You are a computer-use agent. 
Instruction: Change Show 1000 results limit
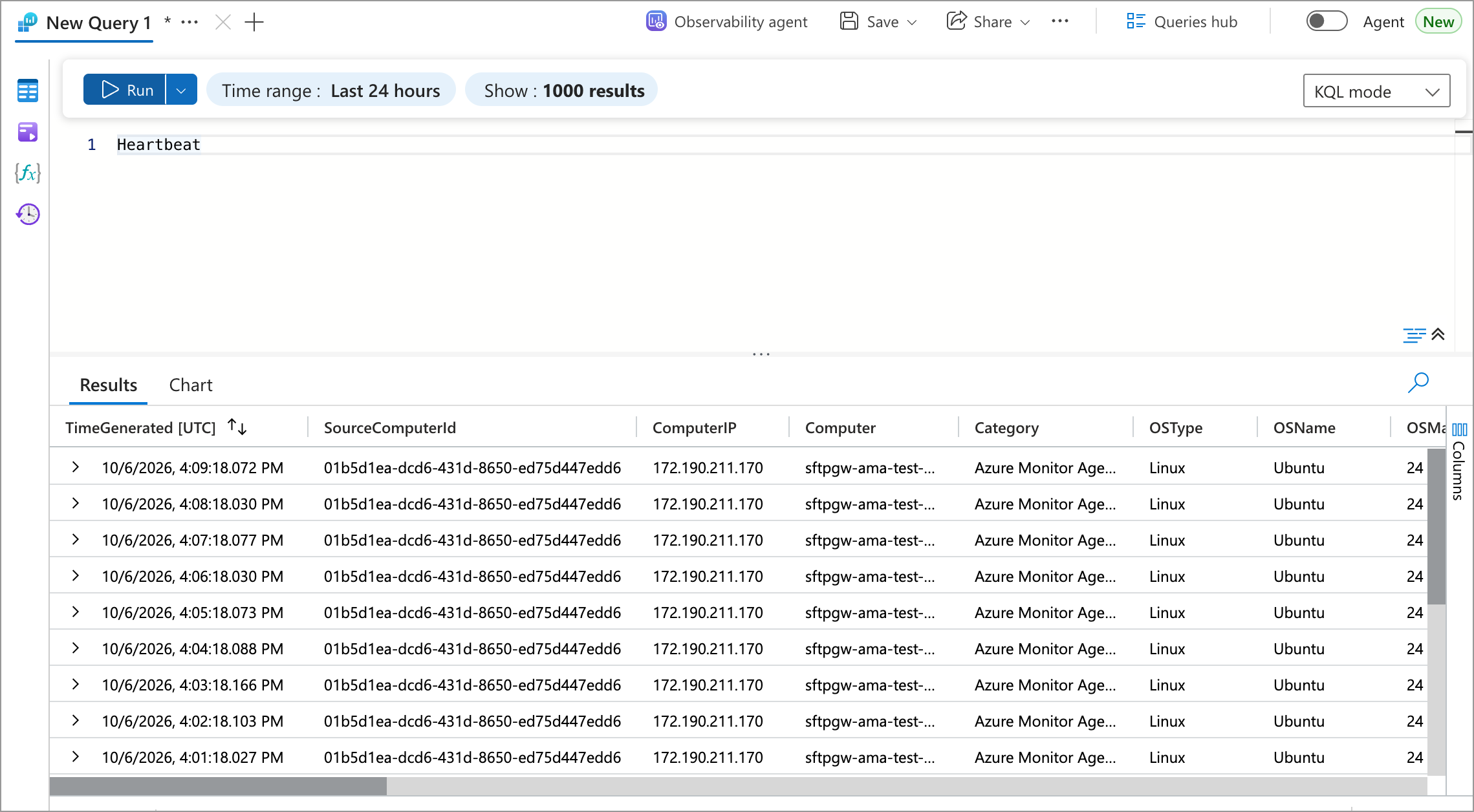pyautogui.click(x=561, y=91)
